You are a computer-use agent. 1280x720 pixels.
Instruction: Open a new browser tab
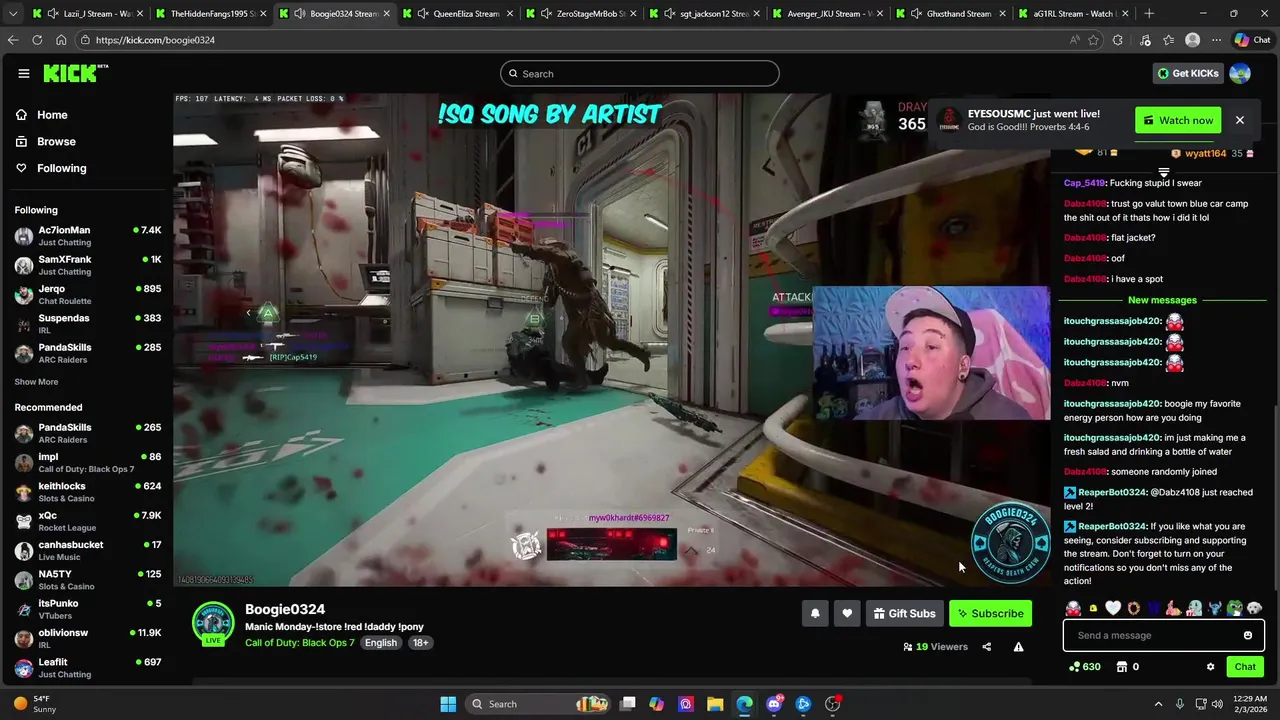click(1148, 14)
